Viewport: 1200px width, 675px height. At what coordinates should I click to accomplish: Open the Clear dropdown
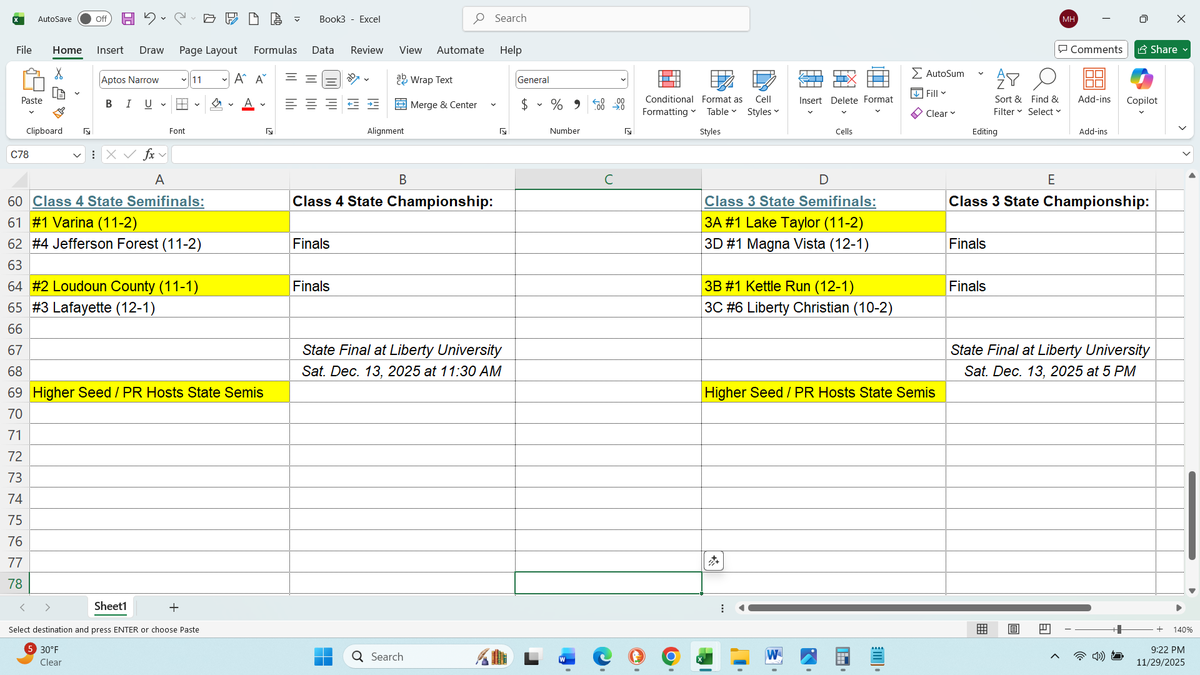(933, 113)
